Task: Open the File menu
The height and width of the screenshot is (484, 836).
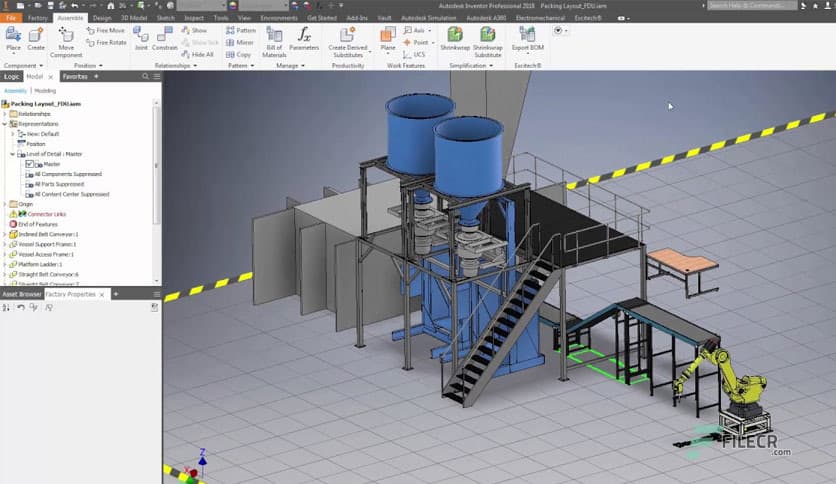Action: click(x=11, y=18)
